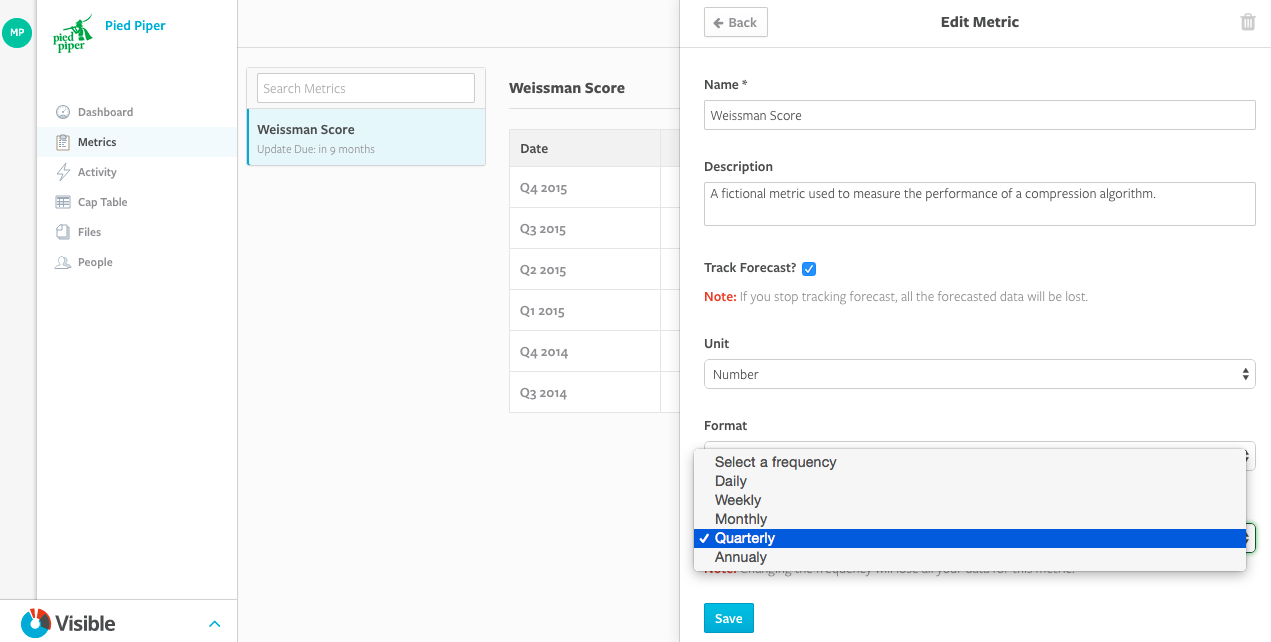Screen dimensions: 1271x642
Task: Go back using the Back button
Action: tap(735, 22)
